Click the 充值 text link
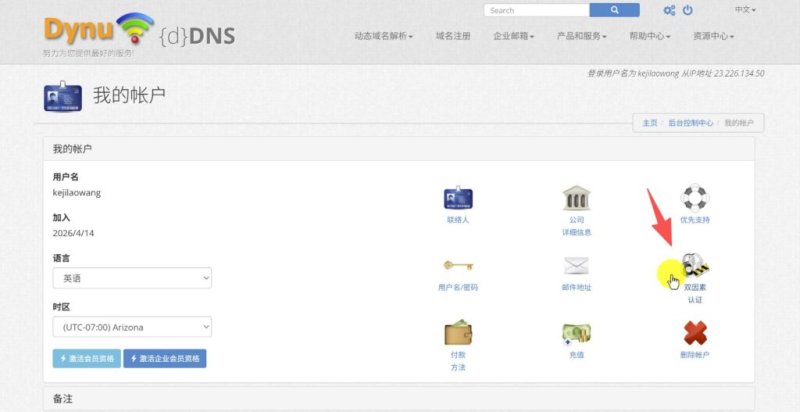This screenshot has height=412, width=800. point(577,355)
